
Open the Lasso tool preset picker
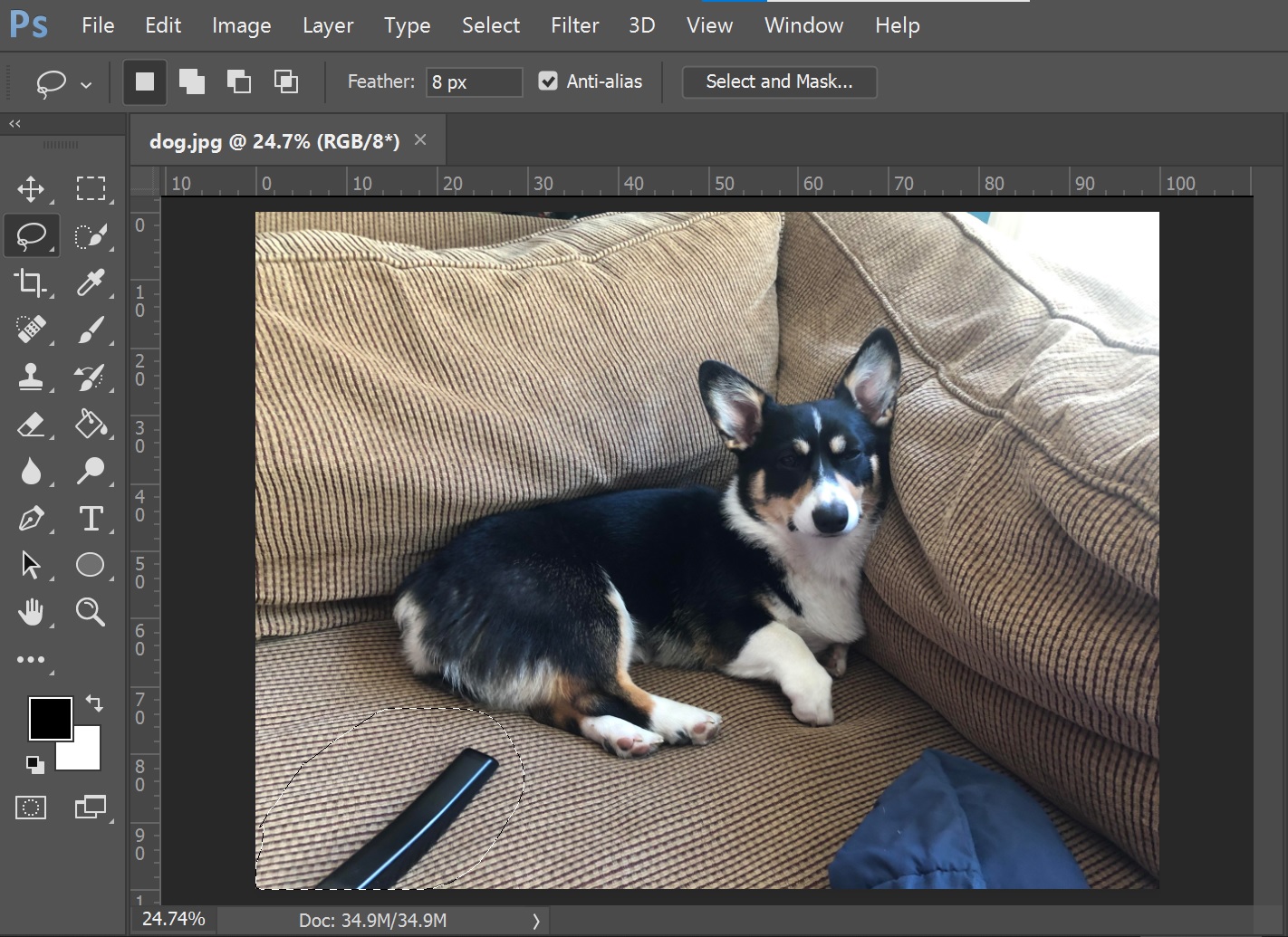pos(86,85)
